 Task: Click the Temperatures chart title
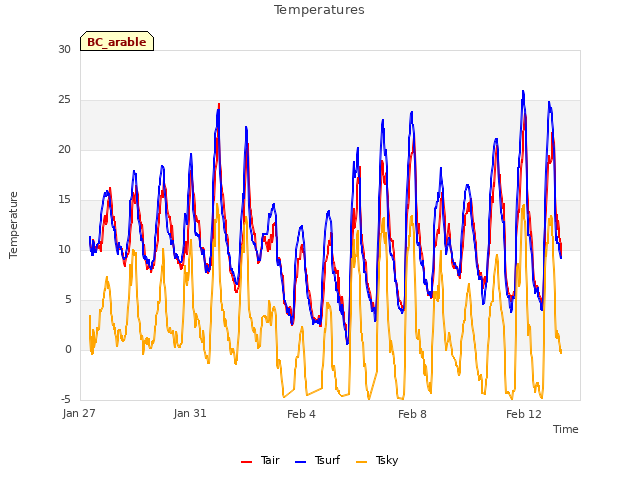click(x=319, y=10)
